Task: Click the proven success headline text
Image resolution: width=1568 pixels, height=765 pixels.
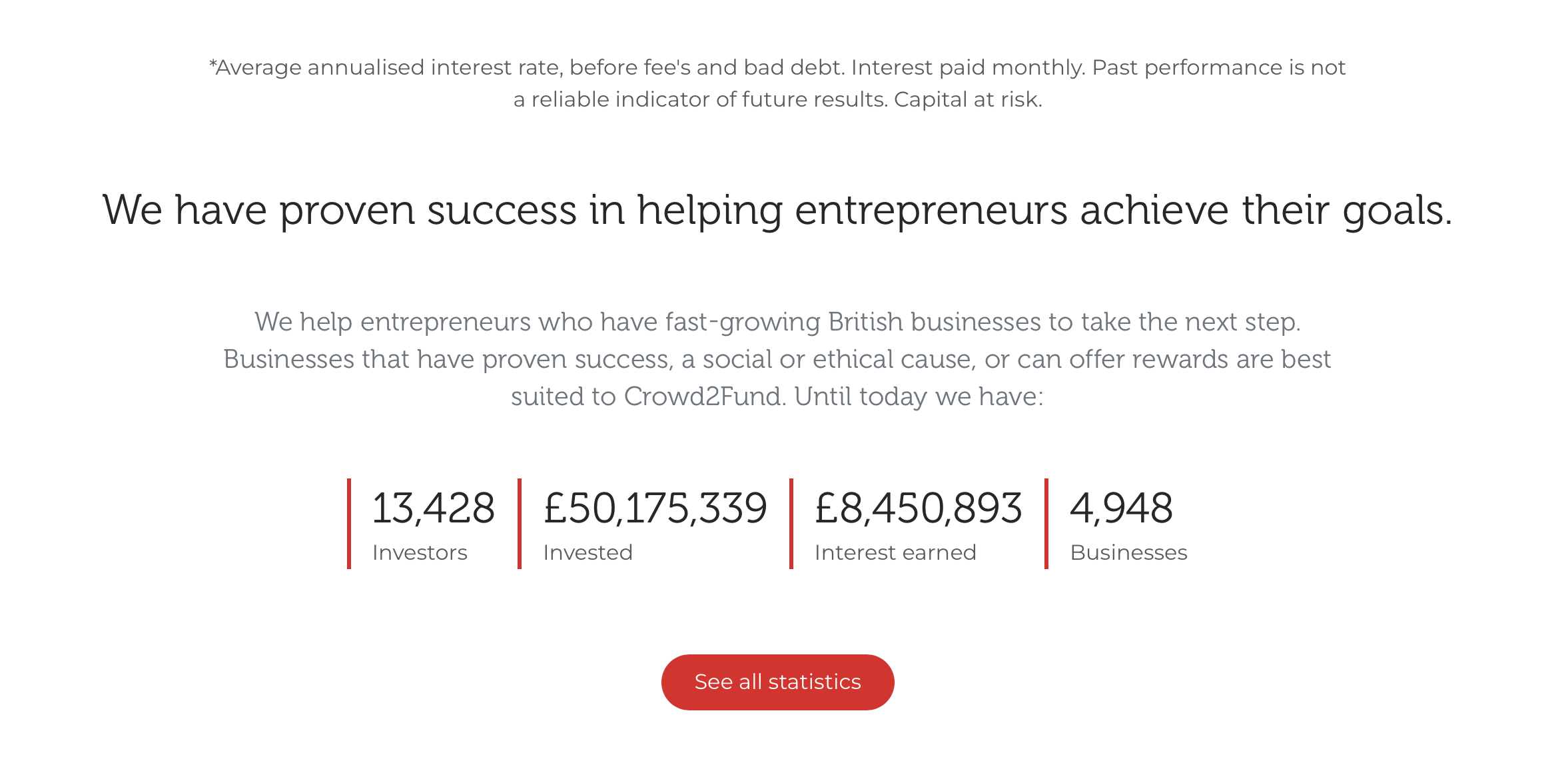Action: (x=777, y=211)
